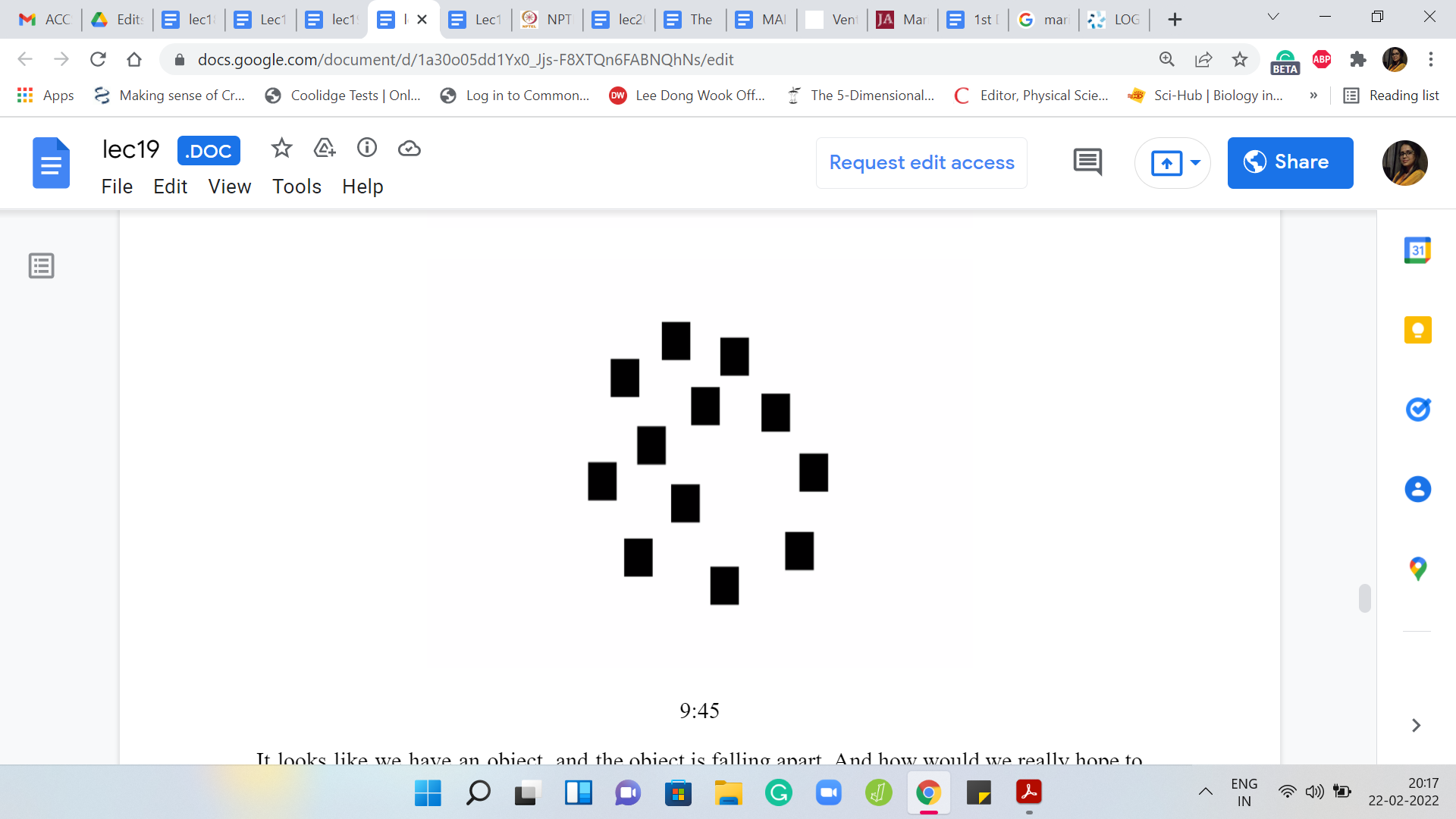Screen dimensions: 1456x819
Task: Star the lec19 document
Action: click(x=281, y=148)
